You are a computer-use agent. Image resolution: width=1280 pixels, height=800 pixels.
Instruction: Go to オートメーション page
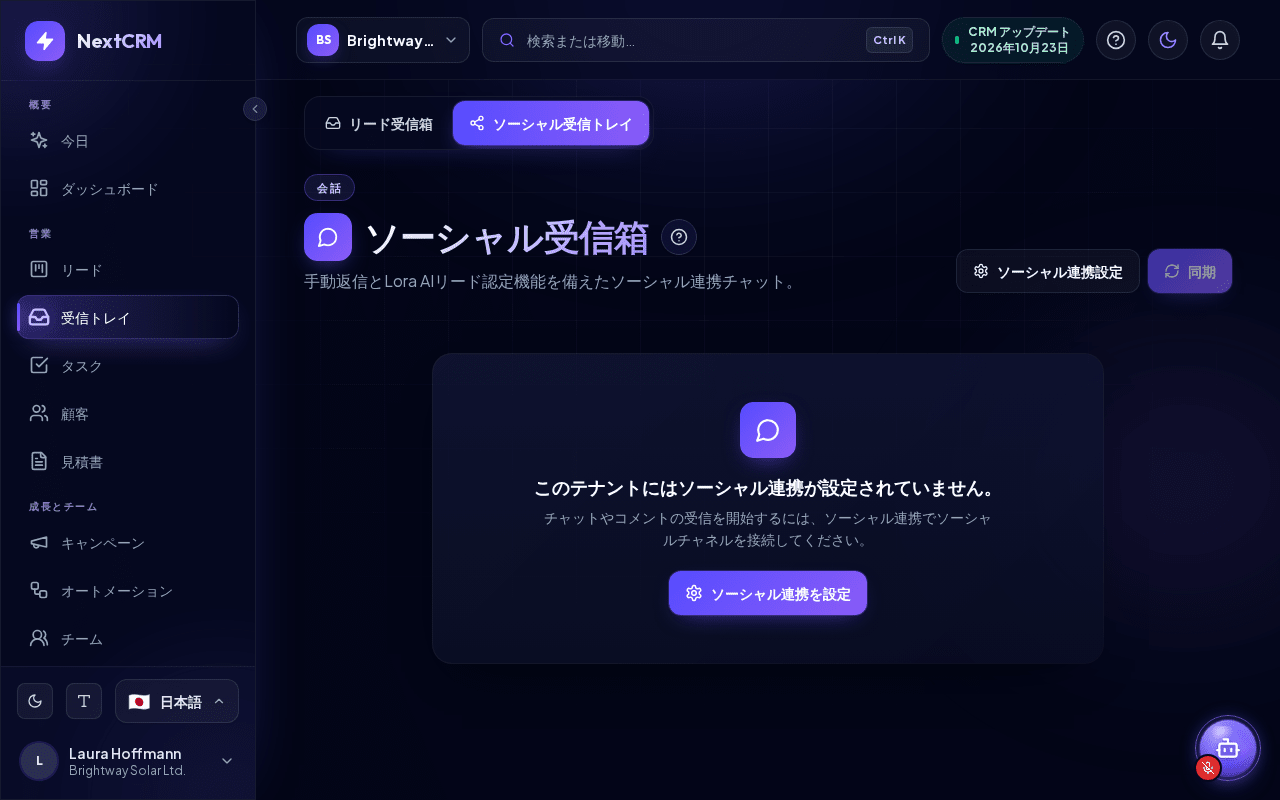(x=128, y=591)
